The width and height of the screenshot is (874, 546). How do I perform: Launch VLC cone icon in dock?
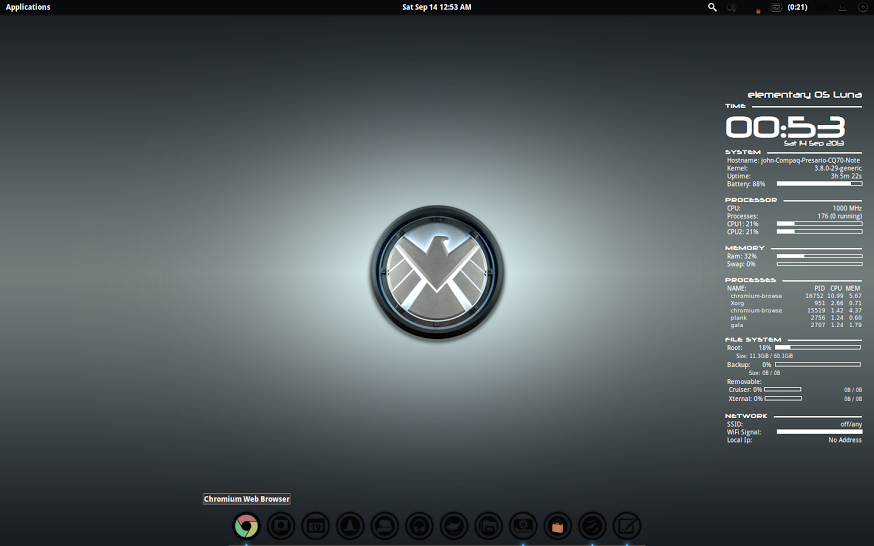350,525
